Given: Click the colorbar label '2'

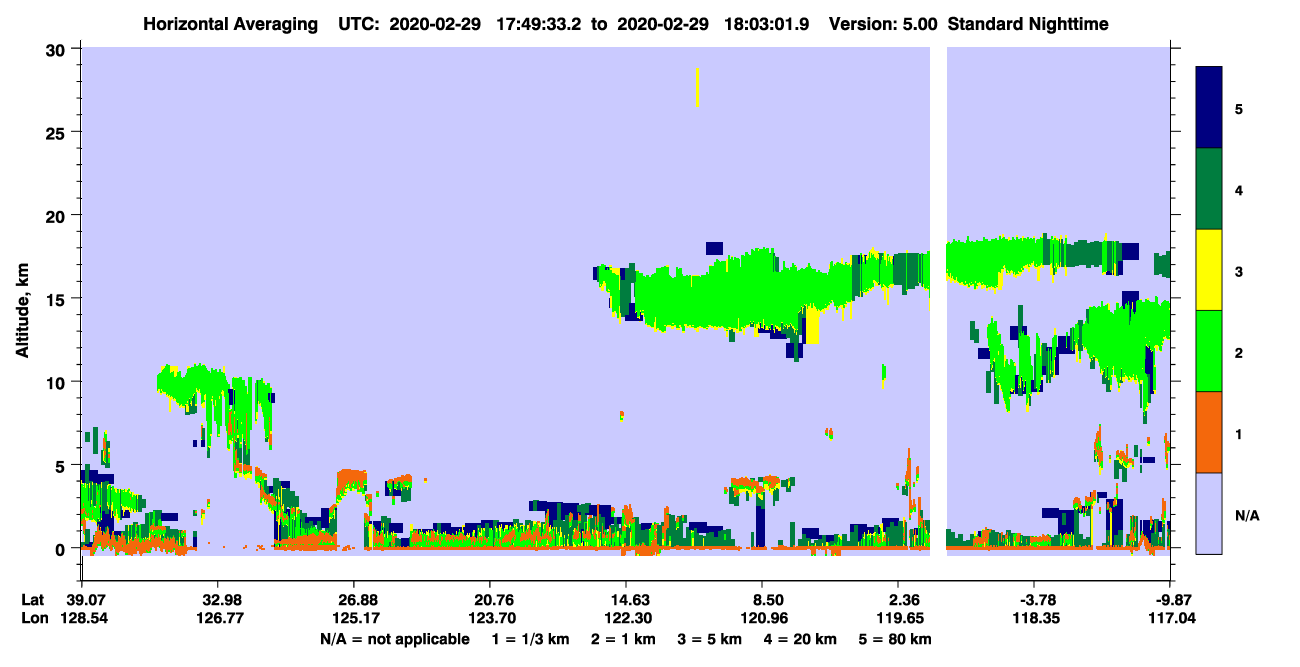Looking at the screenshot, I should click(x=1239, y=352).
